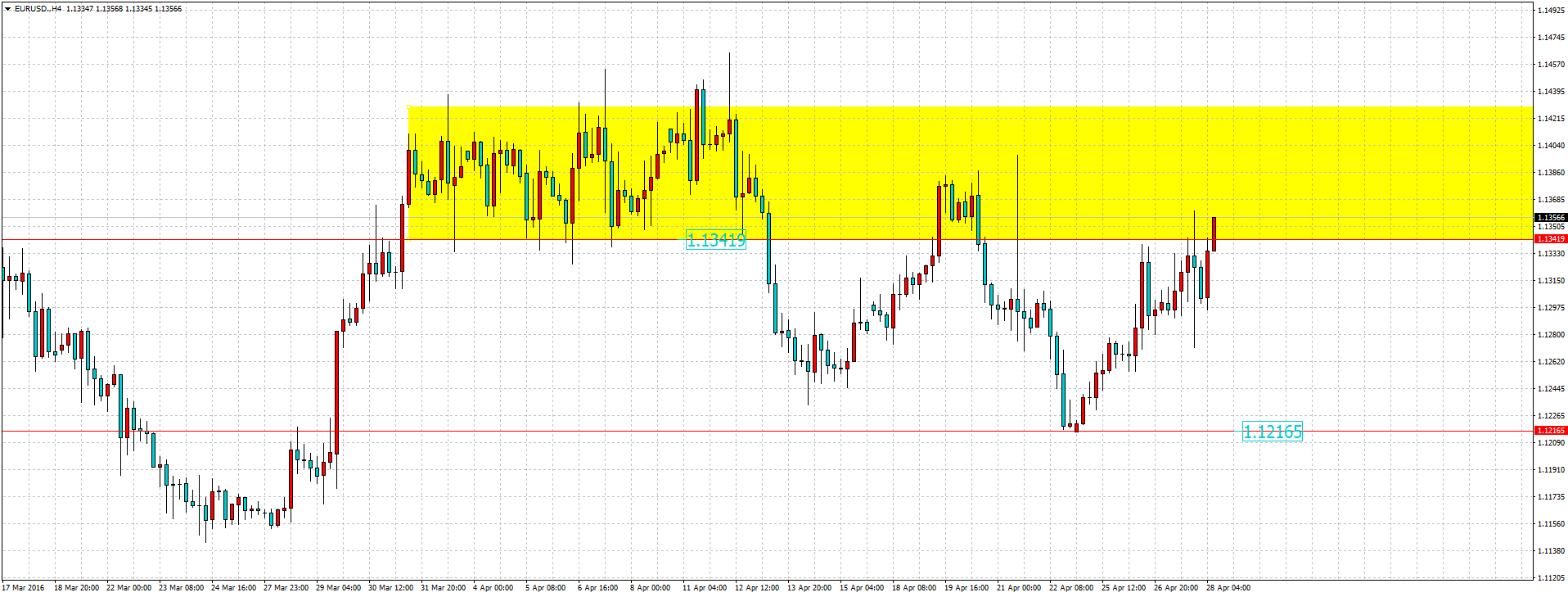Click the 11 Apr 04:00 time label

[x=705, y=587]
